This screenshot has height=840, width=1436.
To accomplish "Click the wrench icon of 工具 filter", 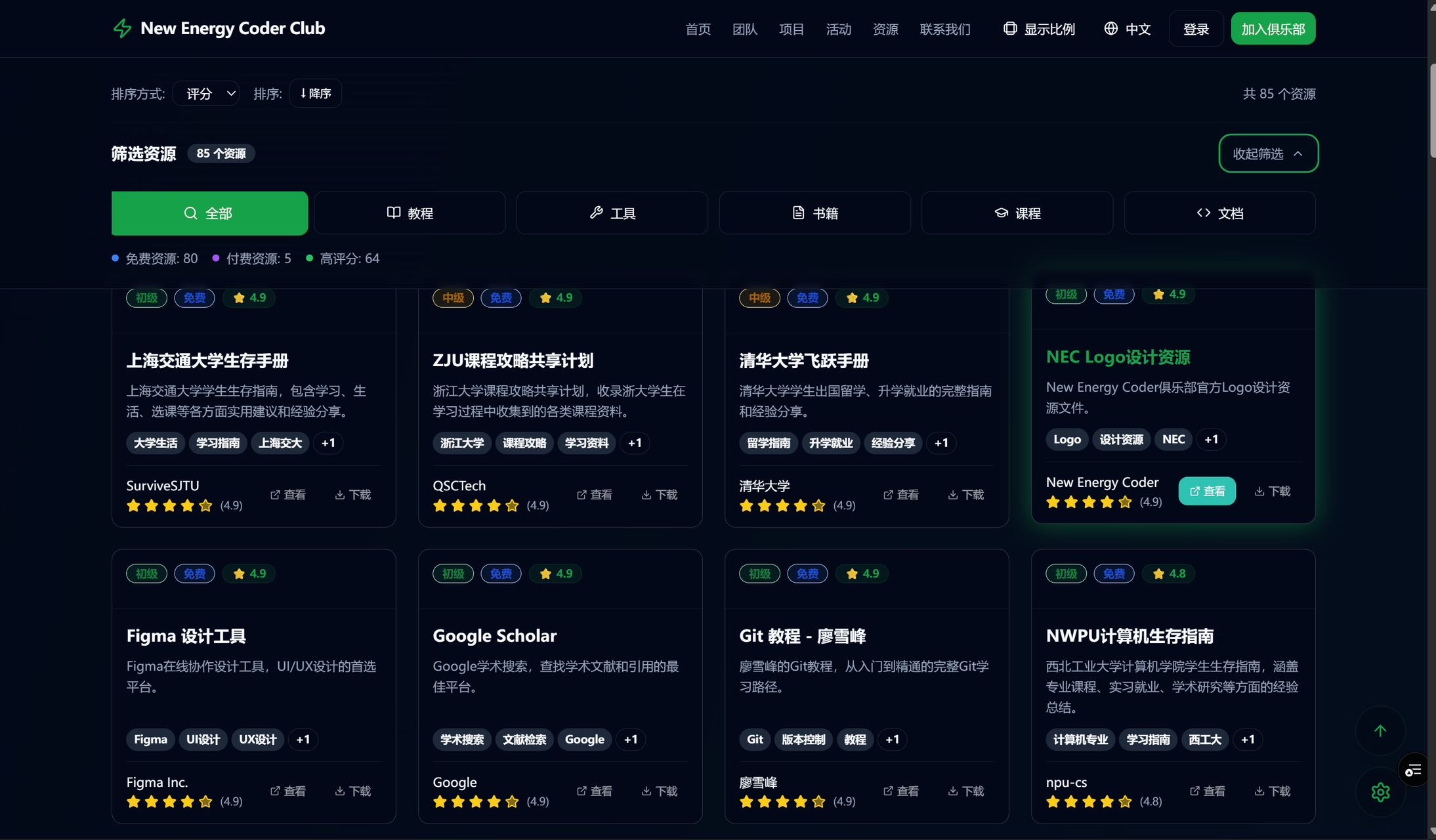I will [596, 213].
